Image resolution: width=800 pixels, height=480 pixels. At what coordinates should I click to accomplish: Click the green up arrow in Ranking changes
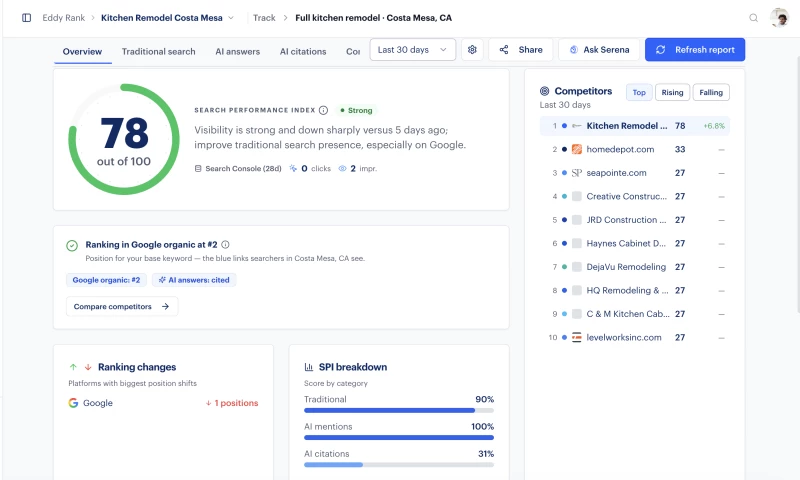point(73,367)
